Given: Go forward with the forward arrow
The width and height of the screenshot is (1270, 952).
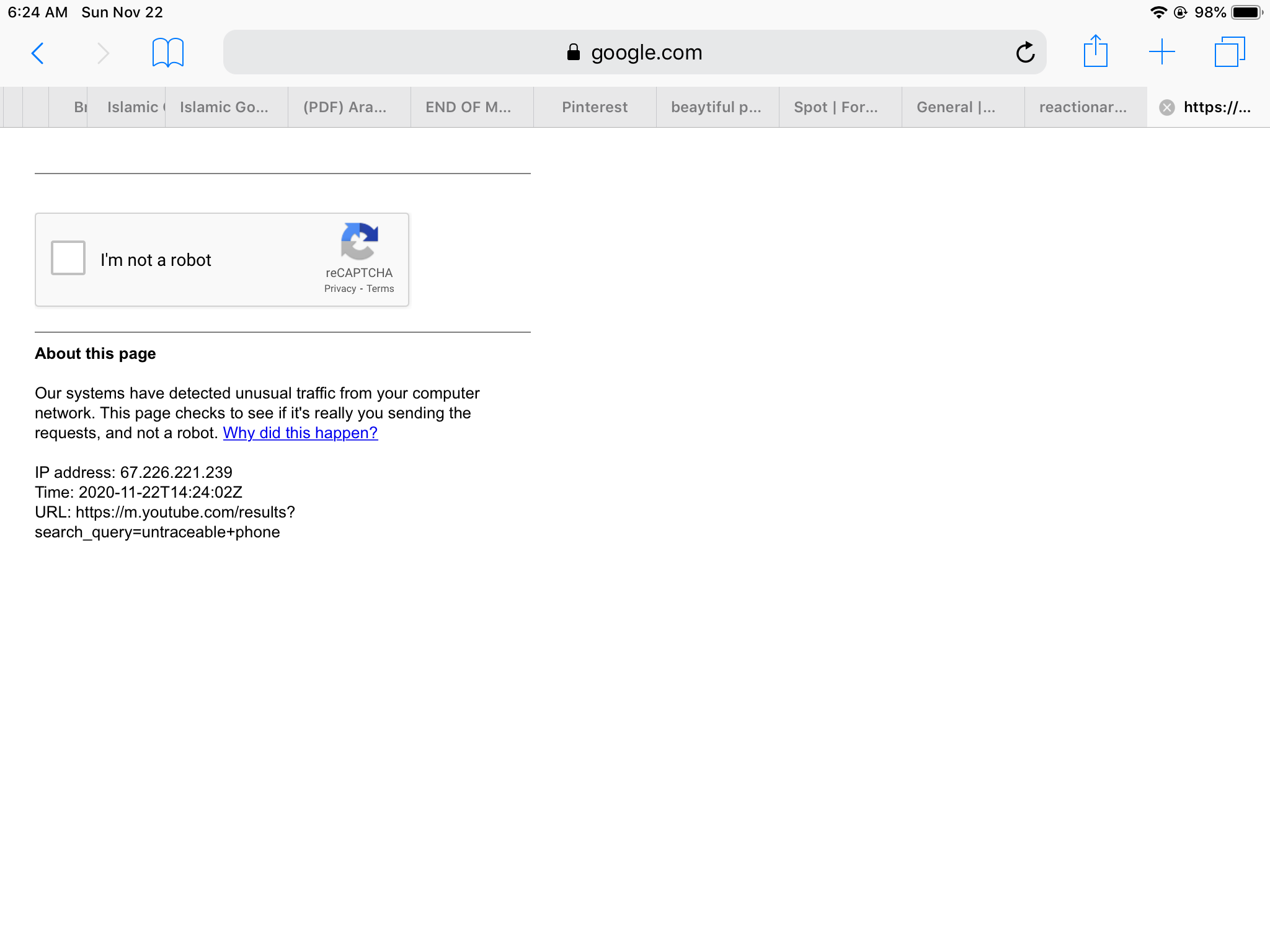Looking at the screenshot, I should click(x=104, y=53).
